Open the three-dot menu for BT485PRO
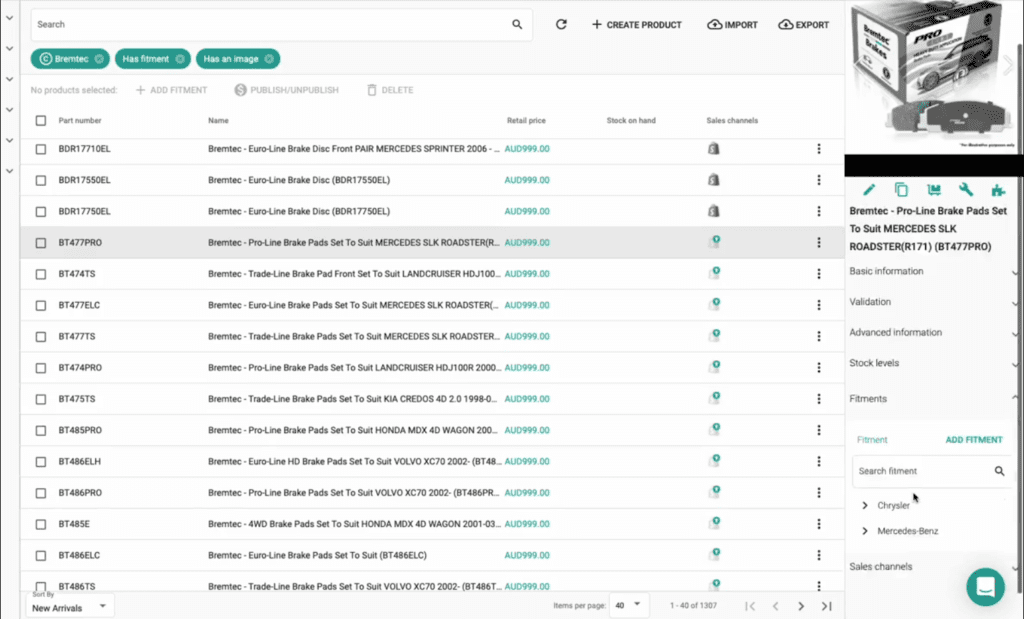The width and height of the screenshot is (1024, 619). tap(818, 430)
